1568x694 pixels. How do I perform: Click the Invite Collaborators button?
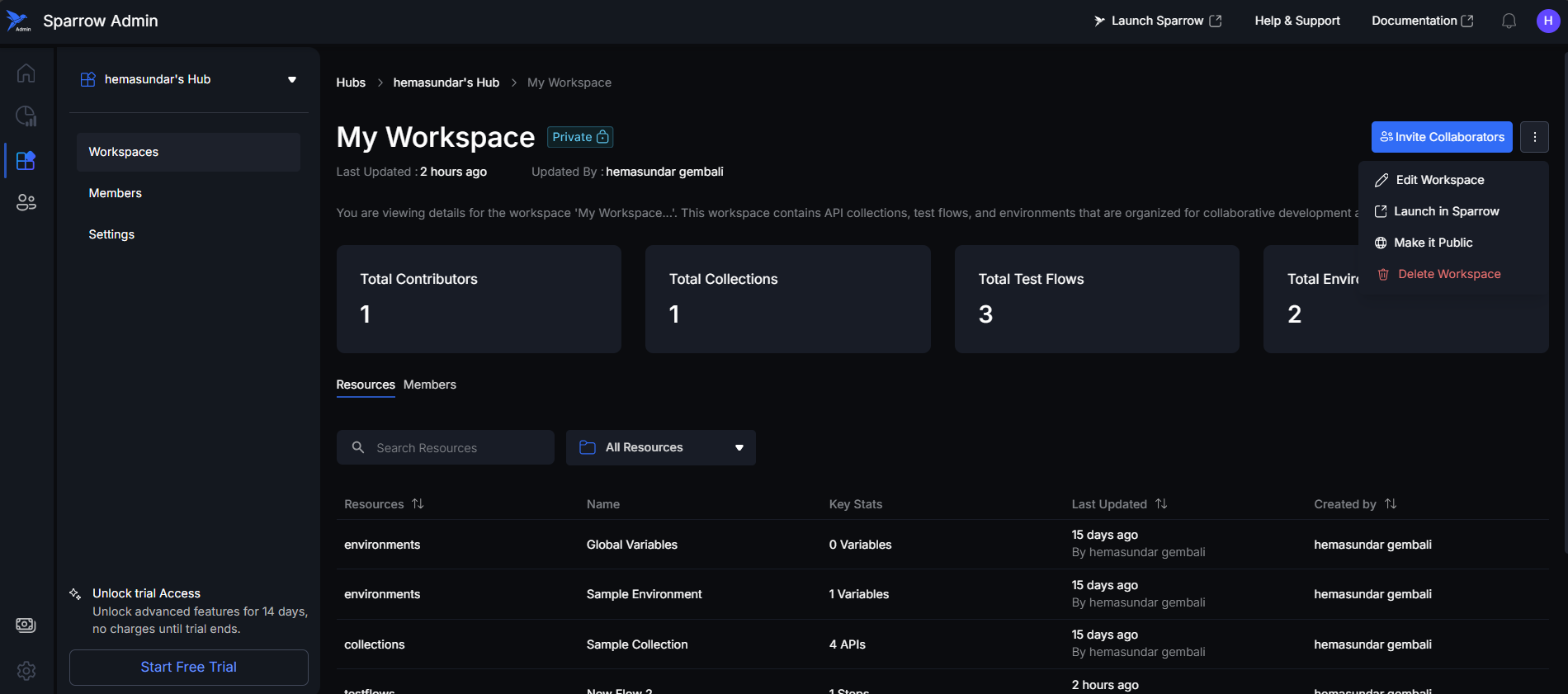[x=1441, y=137]
